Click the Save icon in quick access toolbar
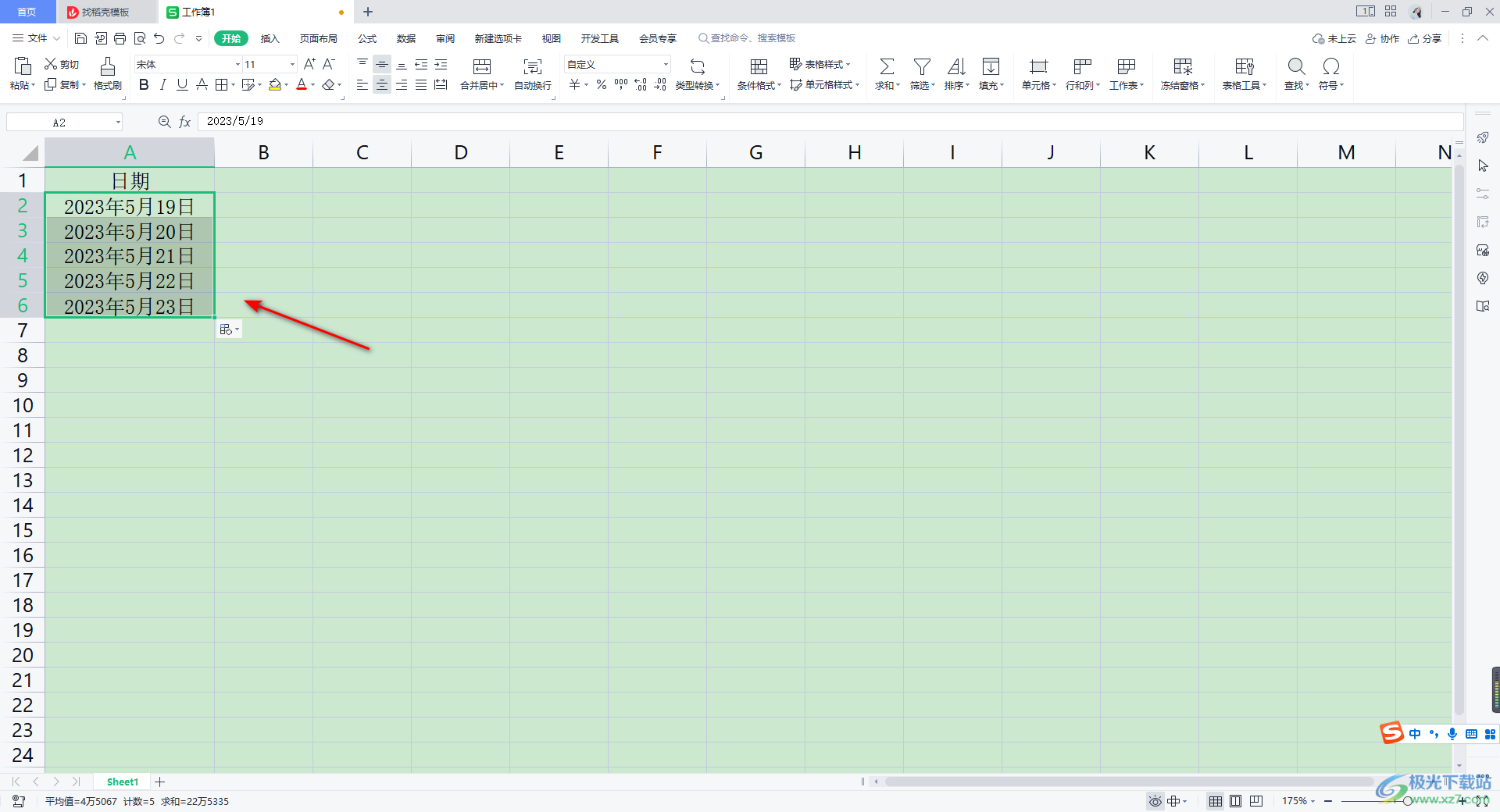1500x812 pixels. [80, 38]
